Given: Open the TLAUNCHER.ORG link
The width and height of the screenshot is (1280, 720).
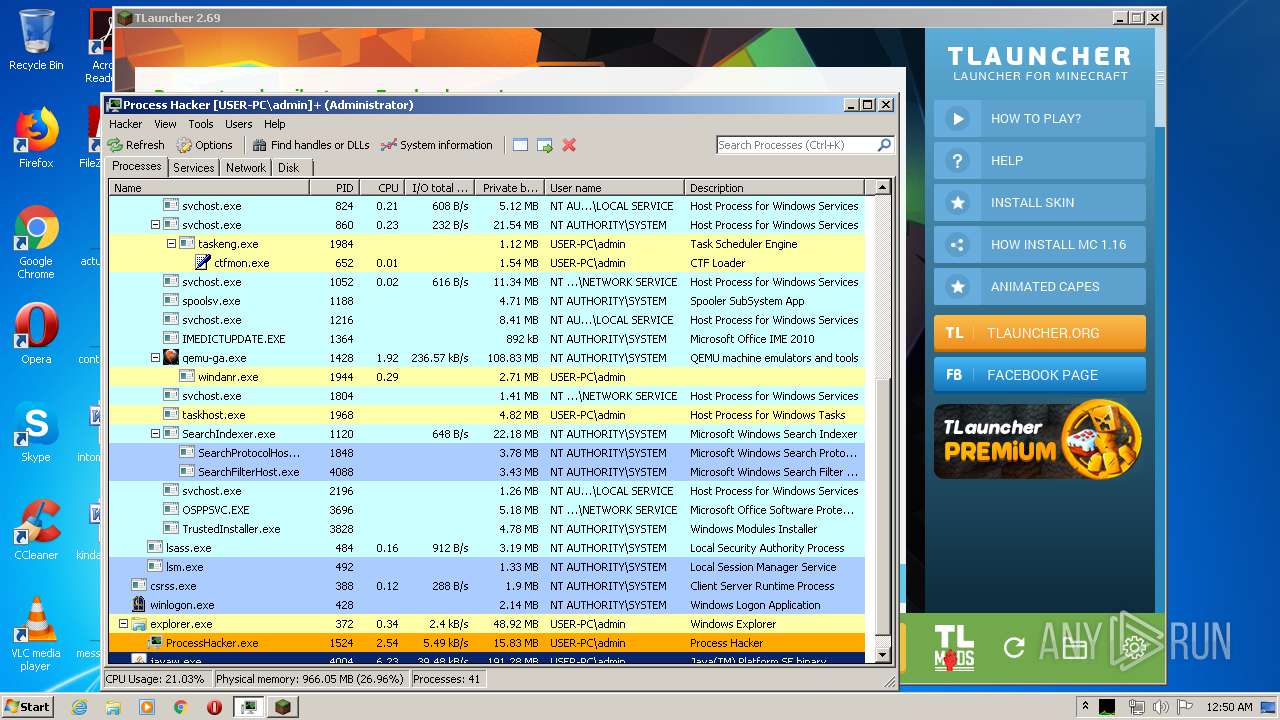Looking at the screenshot, I should (x=1040, y=333).
